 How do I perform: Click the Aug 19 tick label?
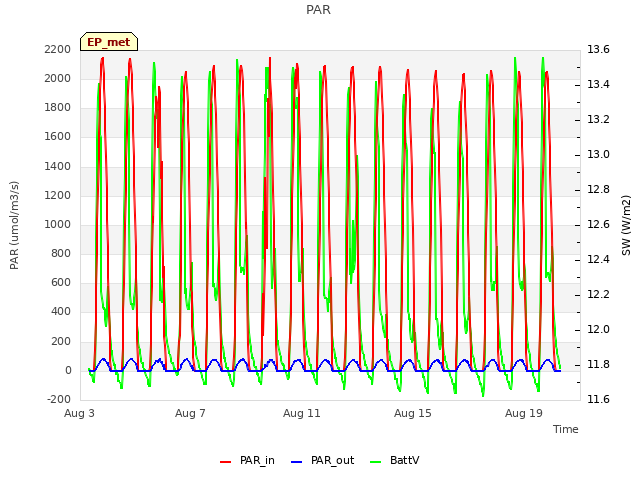(x=524, y=413)
